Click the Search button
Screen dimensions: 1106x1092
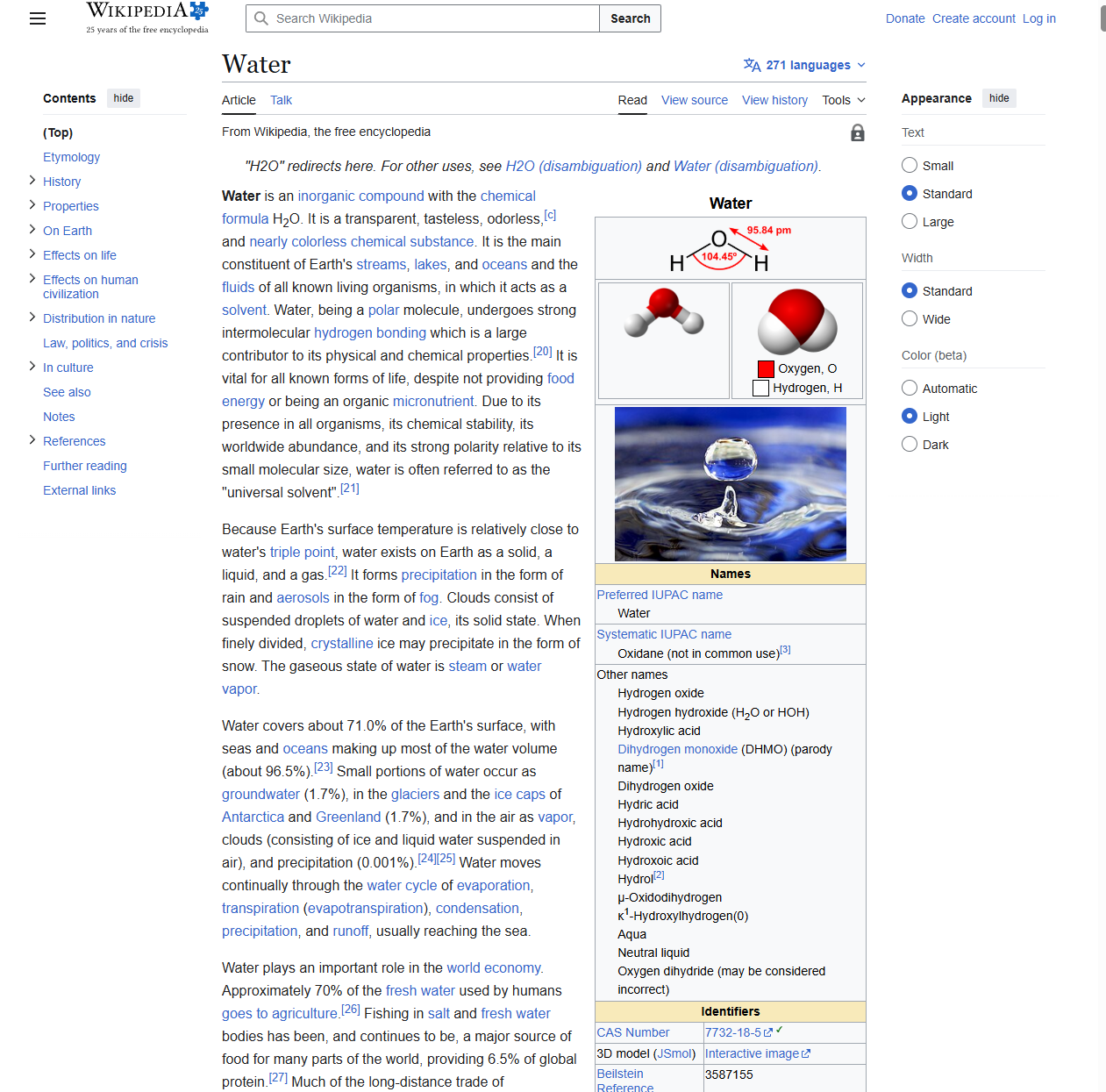coord(630,18)
